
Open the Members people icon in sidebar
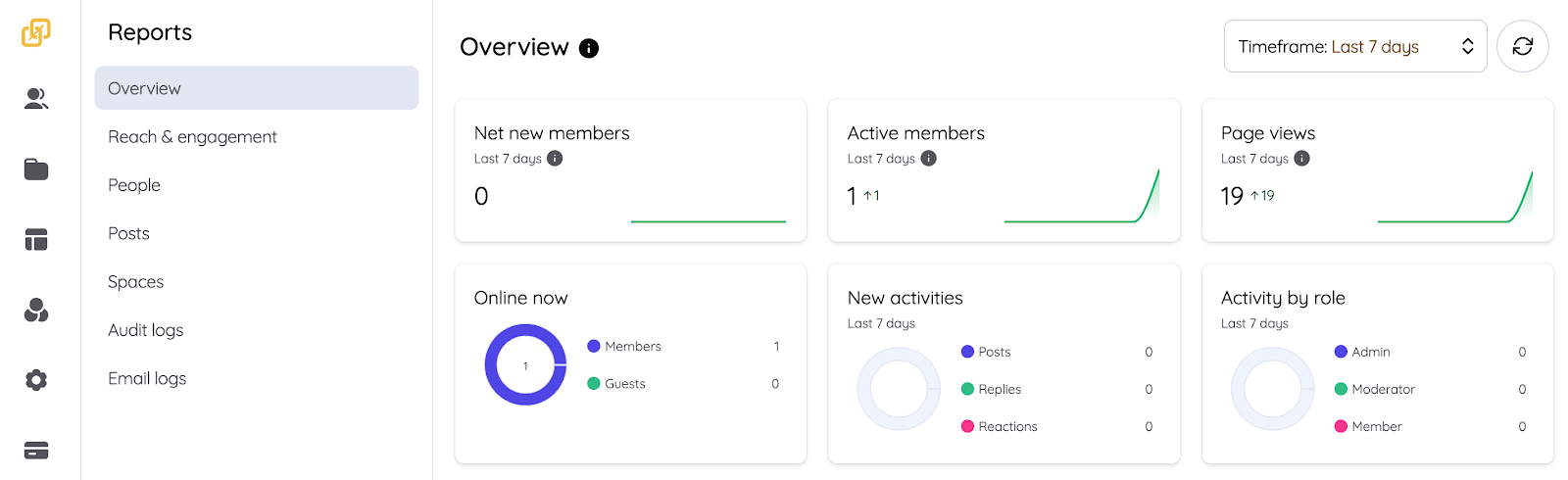tap(36, 98)
